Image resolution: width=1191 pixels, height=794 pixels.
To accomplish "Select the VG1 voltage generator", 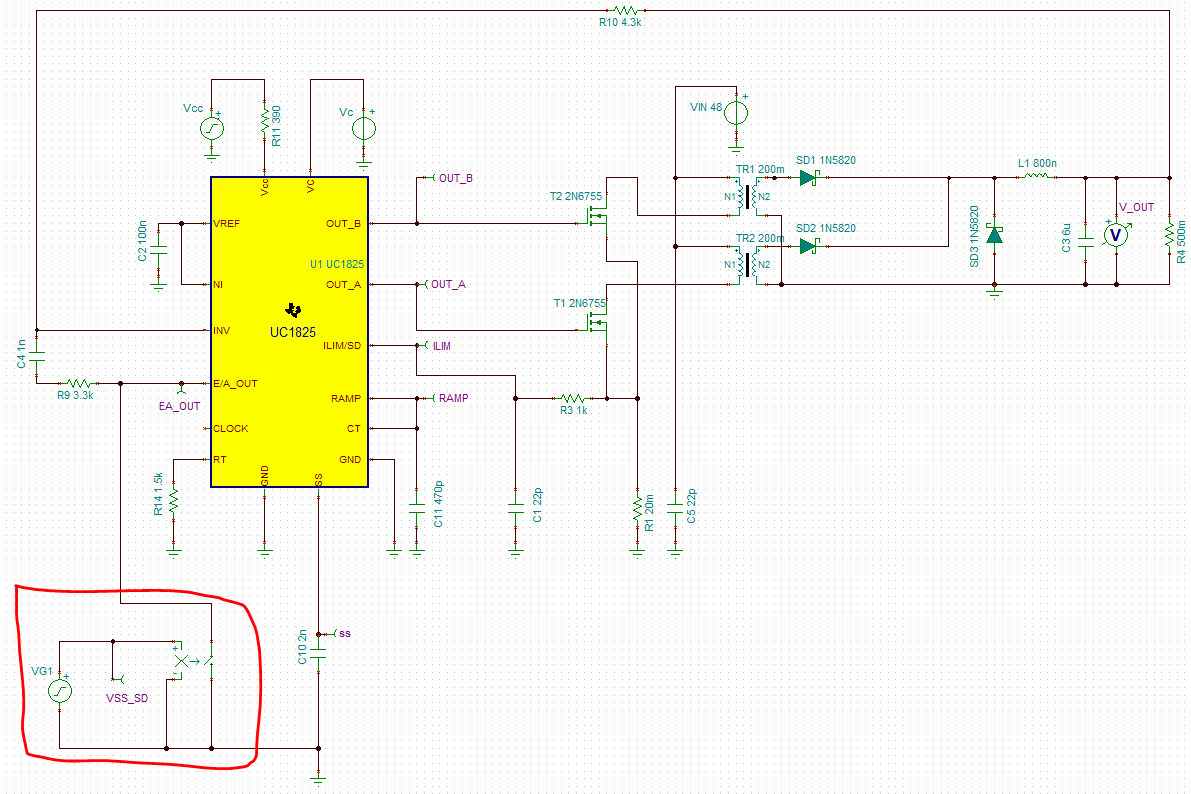I will (60, 691).
